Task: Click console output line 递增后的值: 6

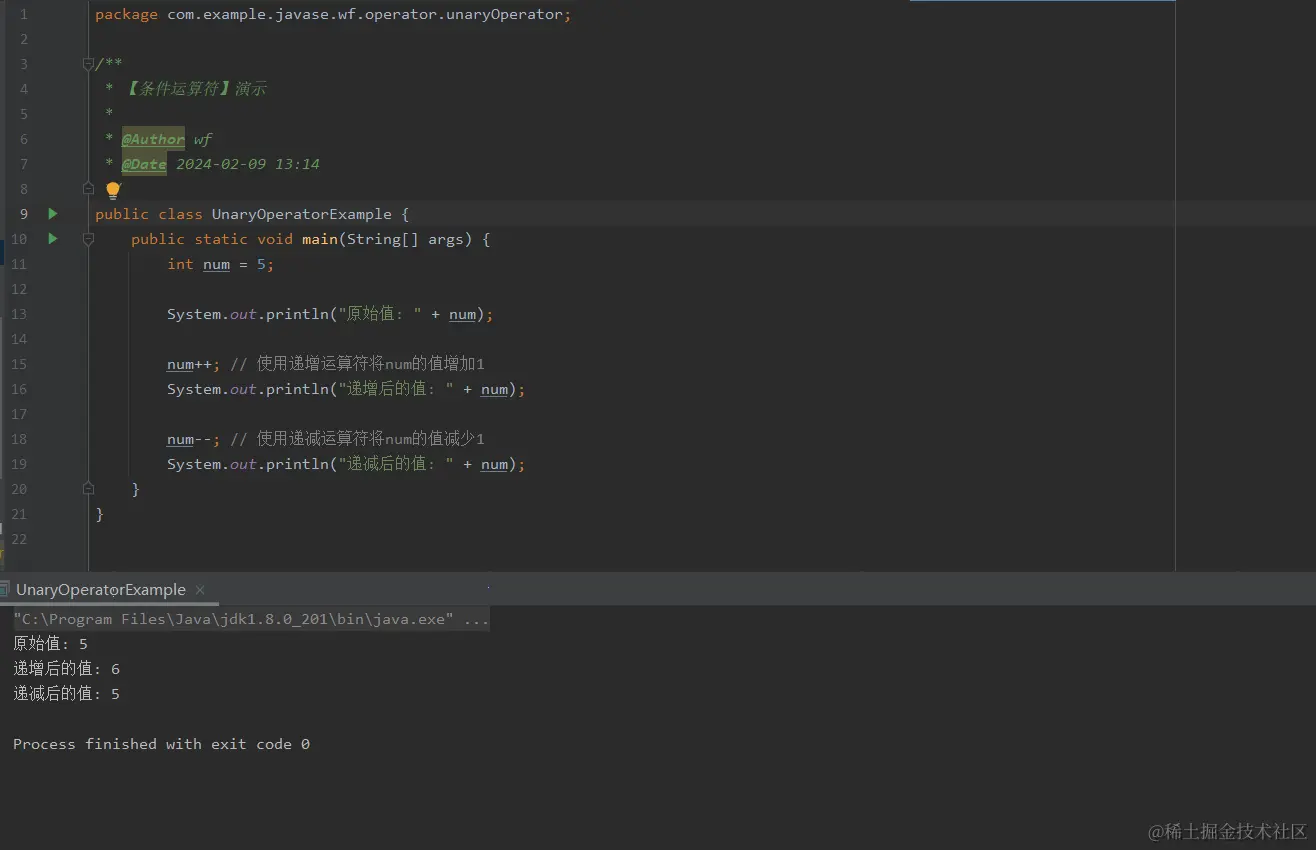Action: (x=66, y=669)
